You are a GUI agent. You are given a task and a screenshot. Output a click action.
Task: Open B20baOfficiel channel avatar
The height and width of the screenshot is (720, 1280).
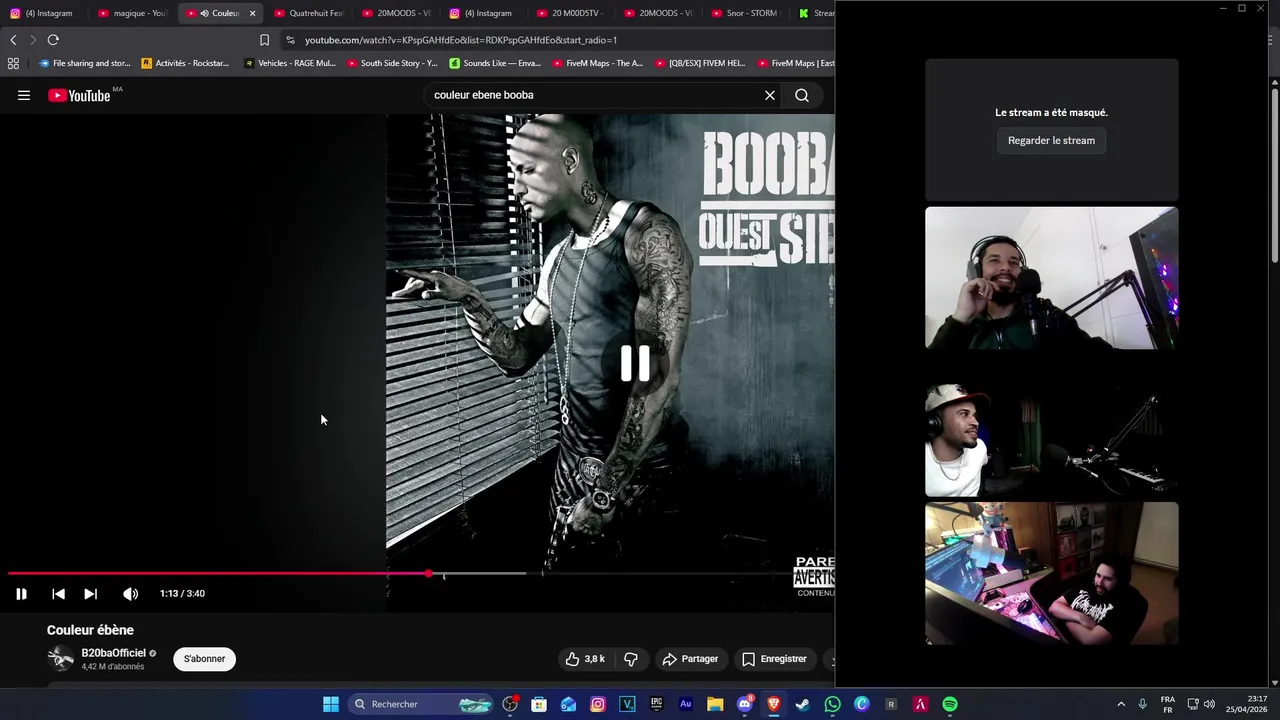pos(61,658)
